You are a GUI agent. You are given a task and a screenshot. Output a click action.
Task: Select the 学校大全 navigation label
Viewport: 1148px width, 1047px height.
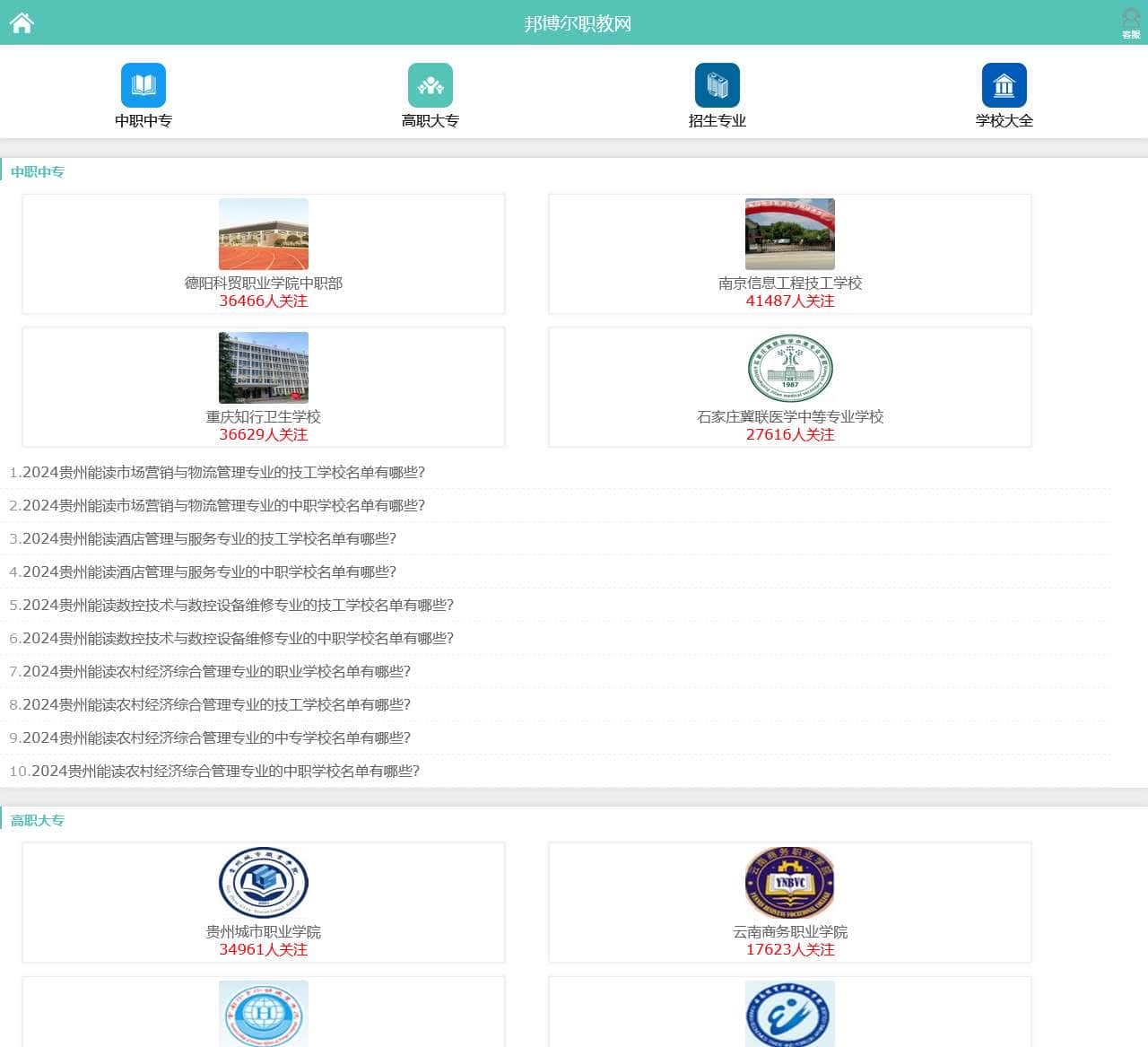point(1004,121)
